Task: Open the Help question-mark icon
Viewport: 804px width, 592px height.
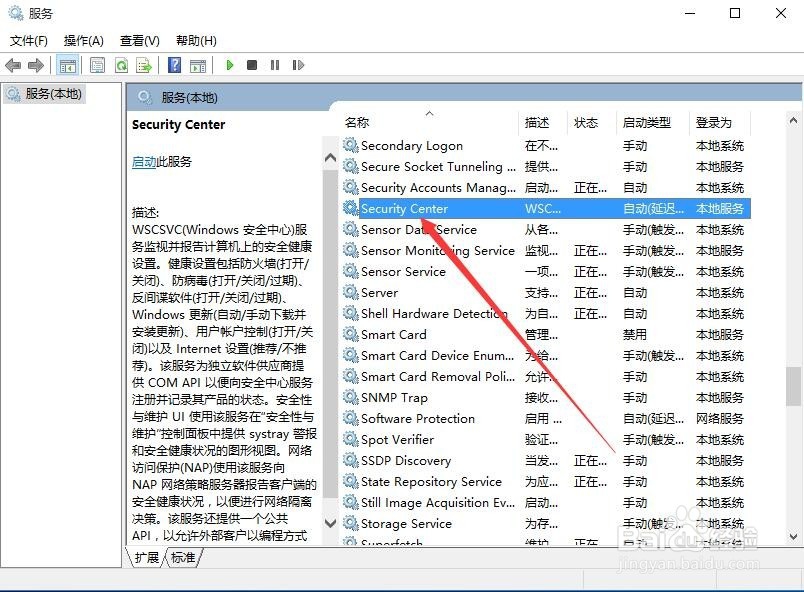Action: (x=174, y=65)
